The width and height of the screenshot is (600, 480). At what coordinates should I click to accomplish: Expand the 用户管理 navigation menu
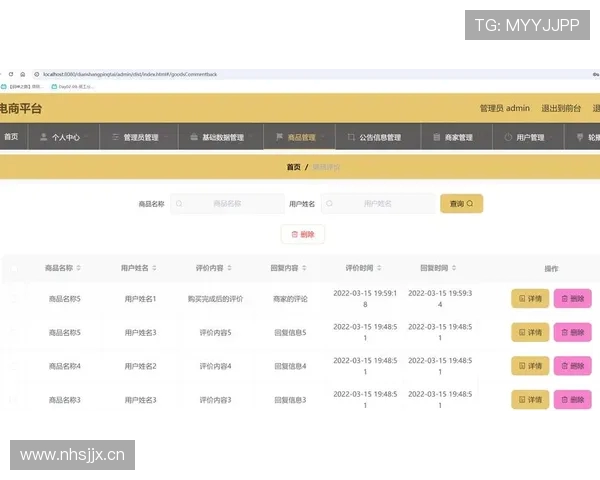(x=528, y=137)
